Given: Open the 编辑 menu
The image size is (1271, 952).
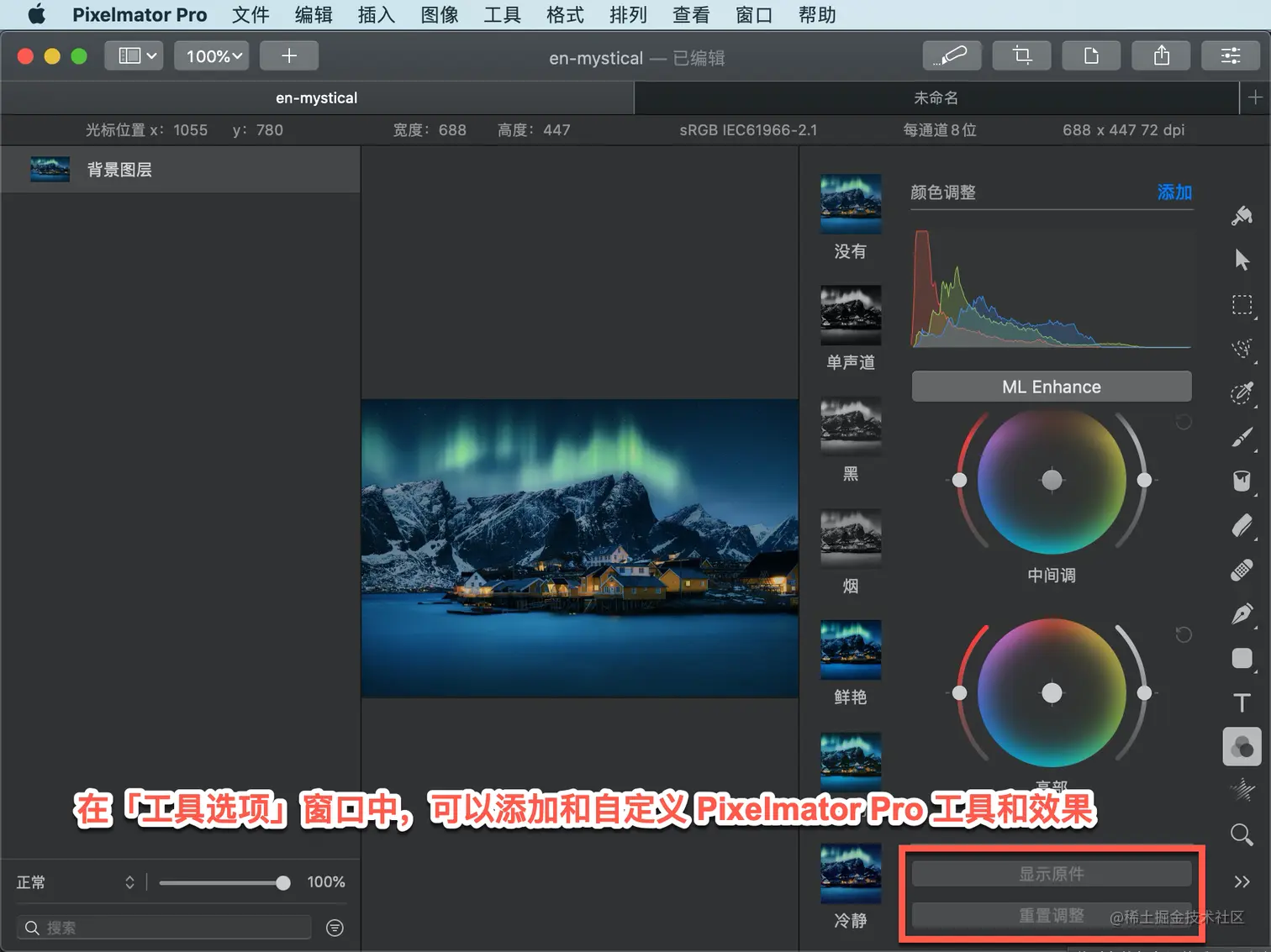Looking at the screenshot, I should pyautogui.click(x=314, y=15).
